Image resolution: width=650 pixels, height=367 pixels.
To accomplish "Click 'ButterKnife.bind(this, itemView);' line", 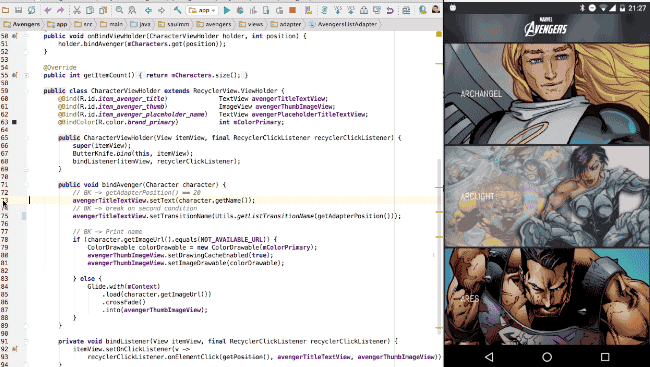I will 133,153.
